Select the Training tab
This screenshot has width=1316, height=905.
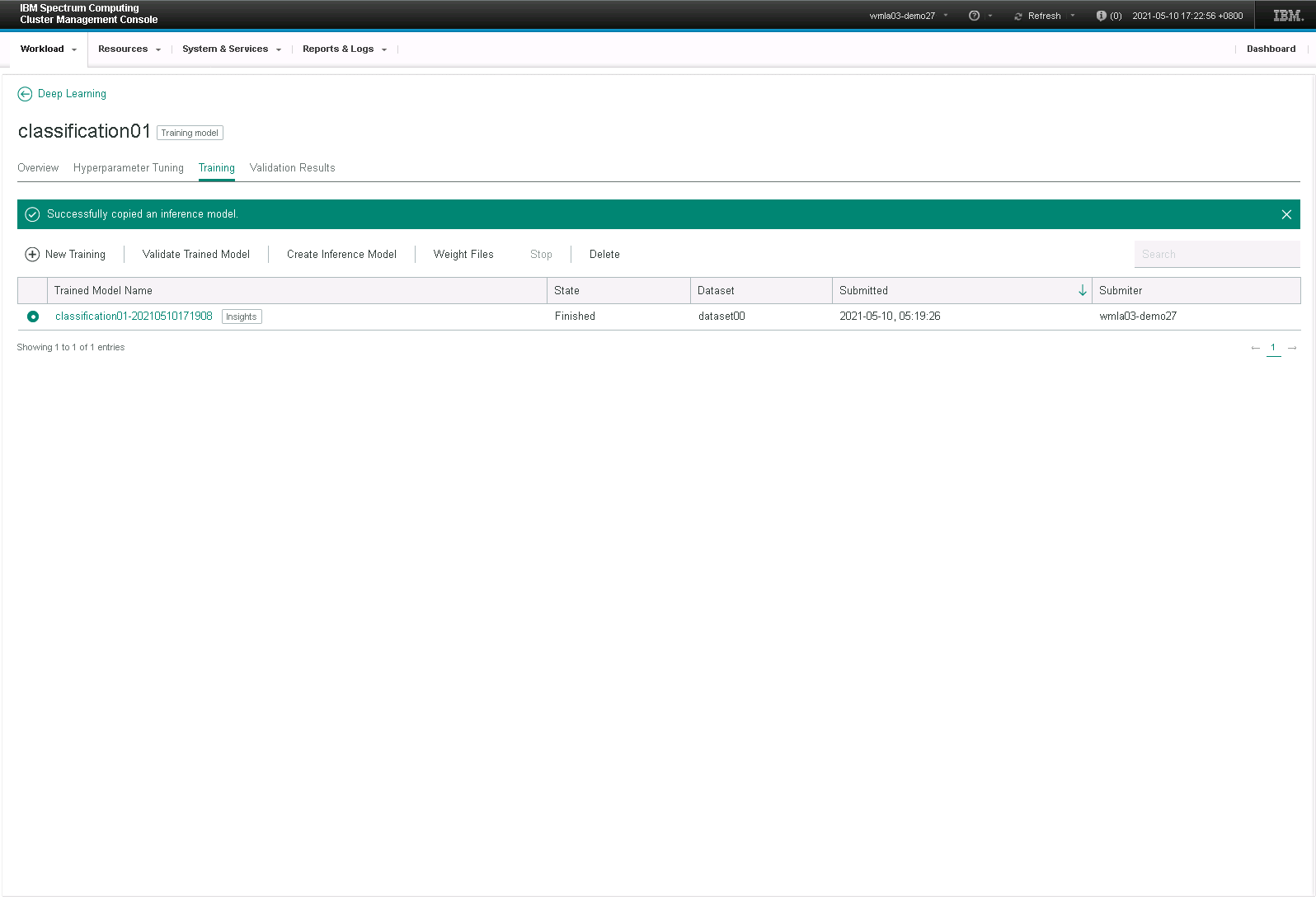(x=217, y=168)
